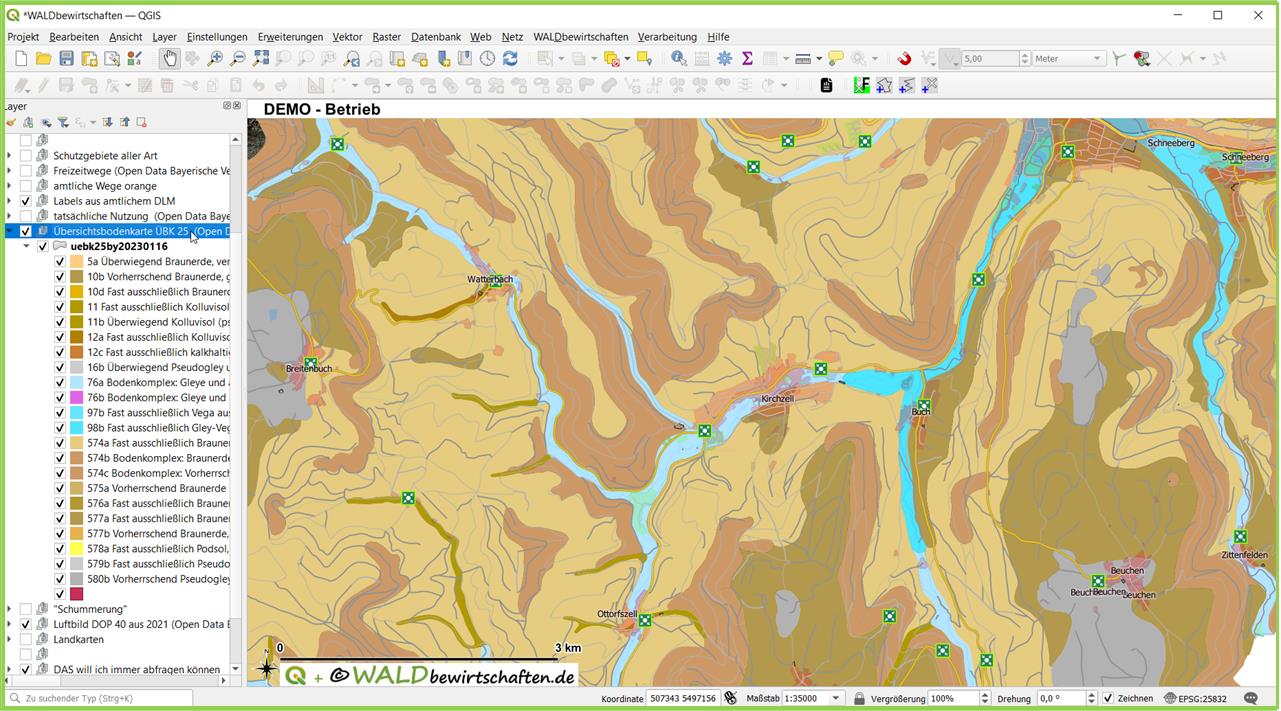This screenshot has width=1281, height=711.
Task: Enable the Schutzgebiete aller Art layer
Action: [26, 156]
